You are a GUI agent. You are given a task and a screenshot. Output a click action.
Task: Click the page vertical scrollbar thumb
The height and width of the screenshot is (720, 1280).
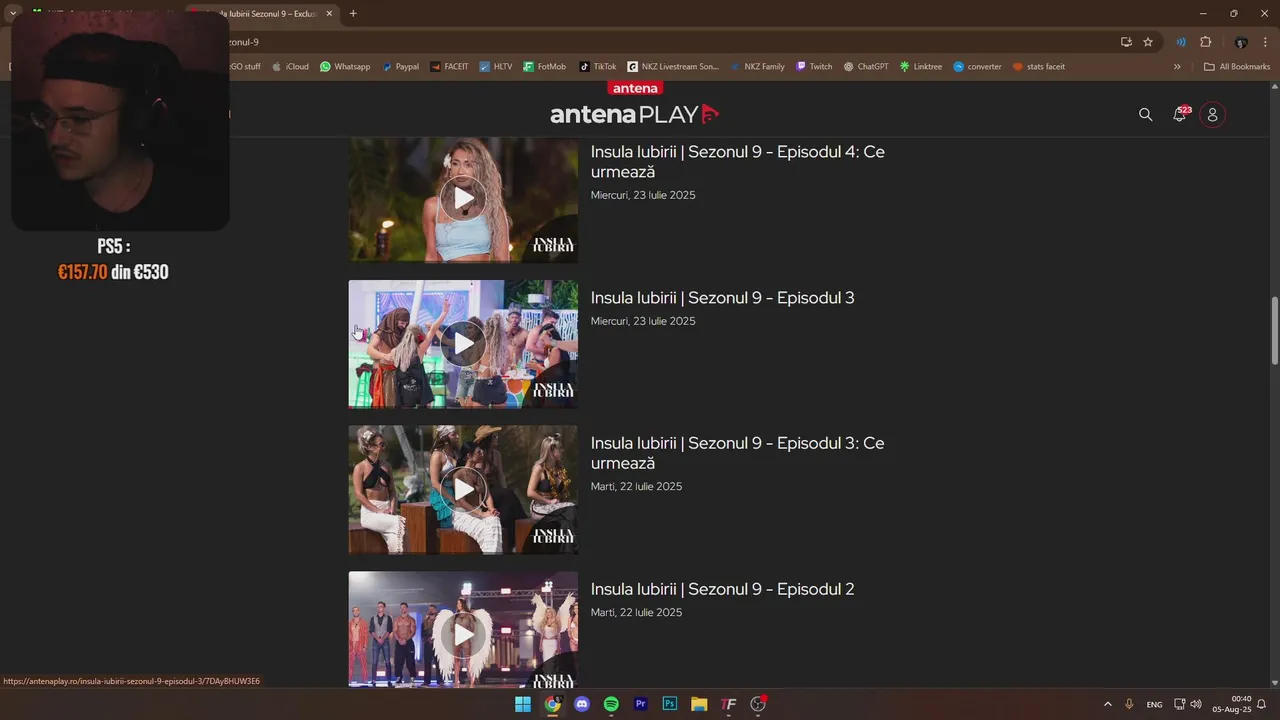tap(1274, 331)
